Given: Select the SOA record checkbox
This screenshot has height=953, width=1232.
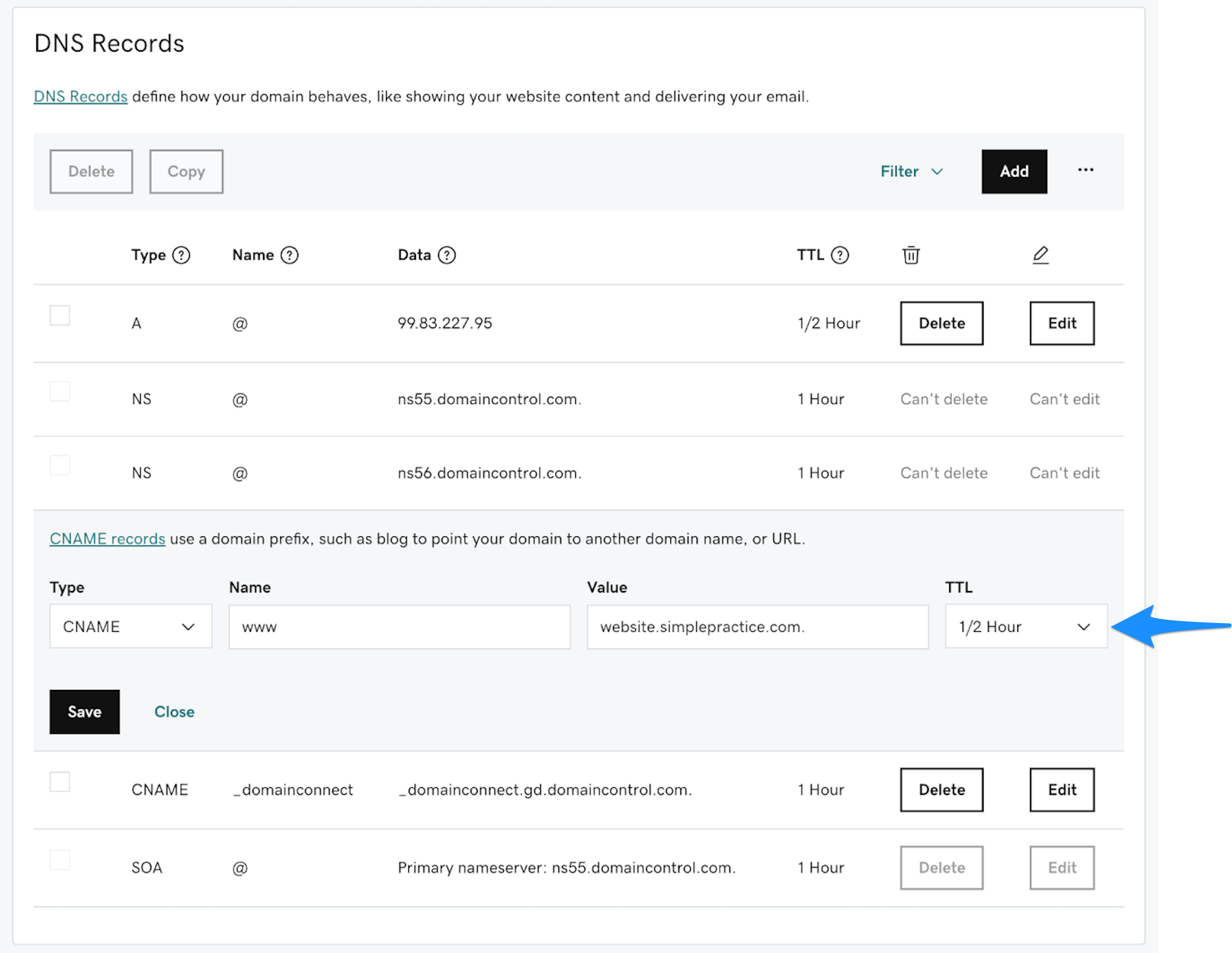Looking at the screenshot, I should tap(60, 860).
